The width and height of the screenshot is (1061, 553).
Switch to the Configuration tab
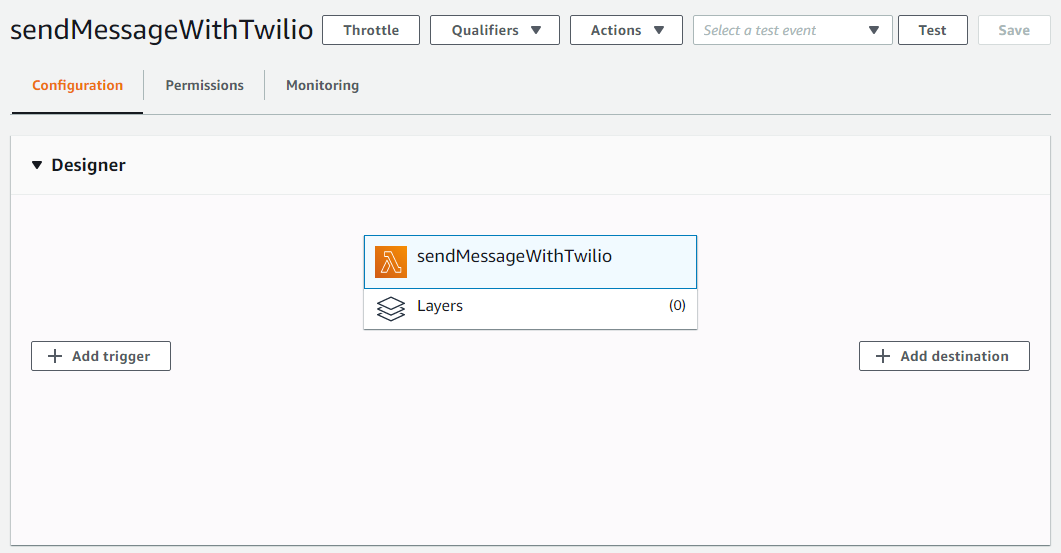(78, 85)
